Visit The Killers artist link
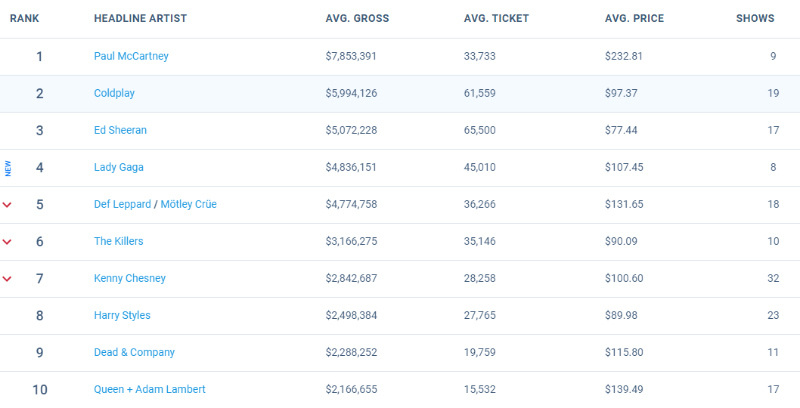Screen dimensions: 800x408 point(118,241)
